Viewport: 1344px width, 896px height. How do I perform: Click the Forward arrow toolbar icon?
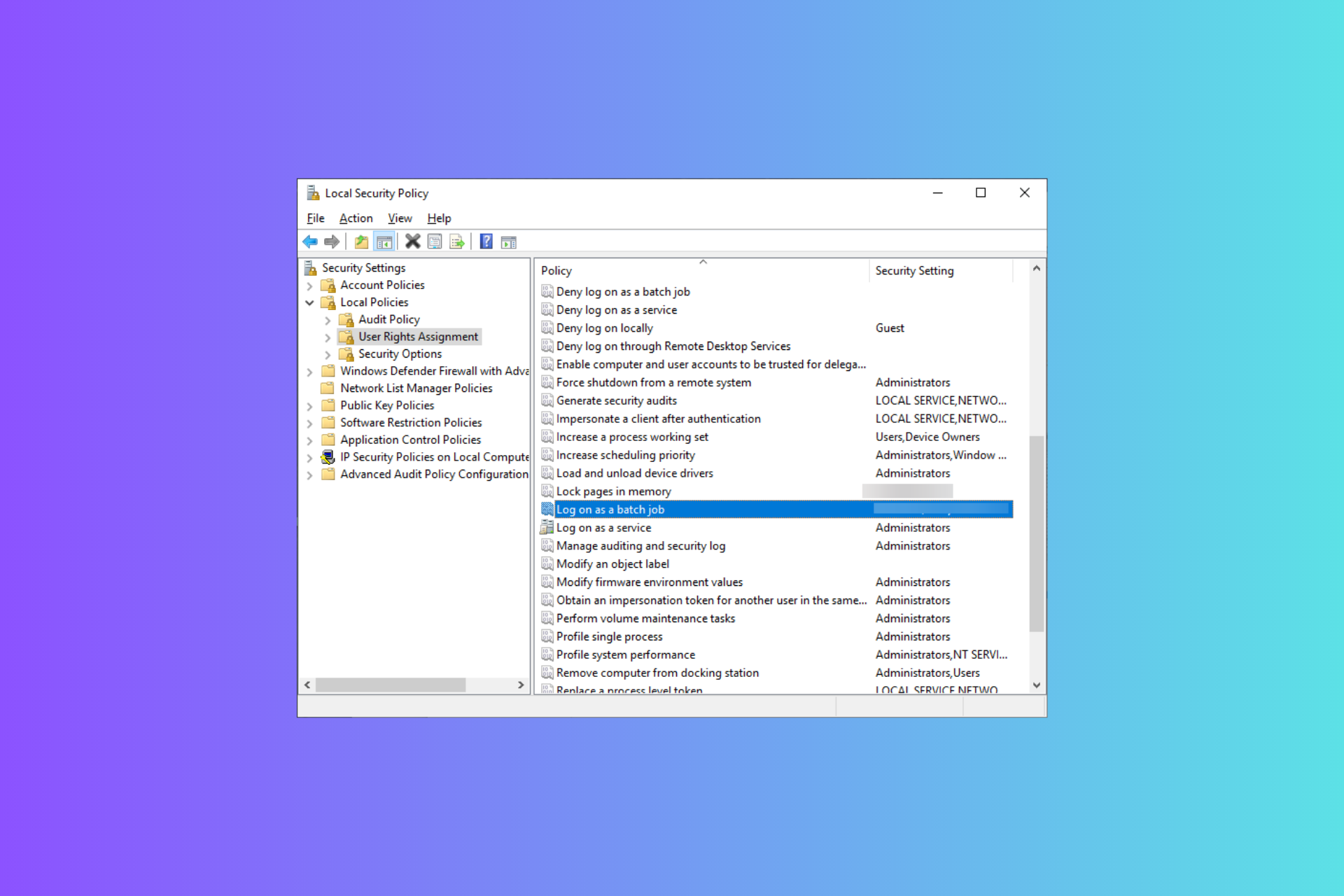pos(332,241)
